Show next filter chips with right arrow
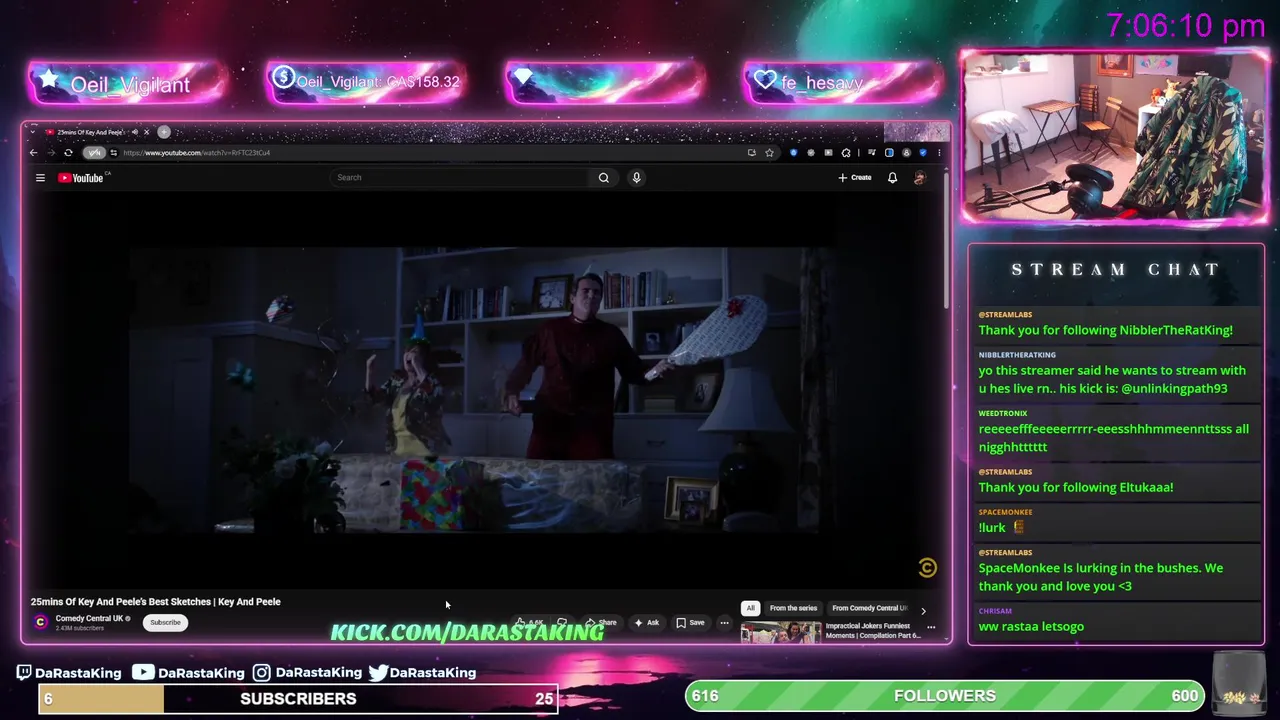Screen dimensions: 1280x720 click(x=923, y=610)
